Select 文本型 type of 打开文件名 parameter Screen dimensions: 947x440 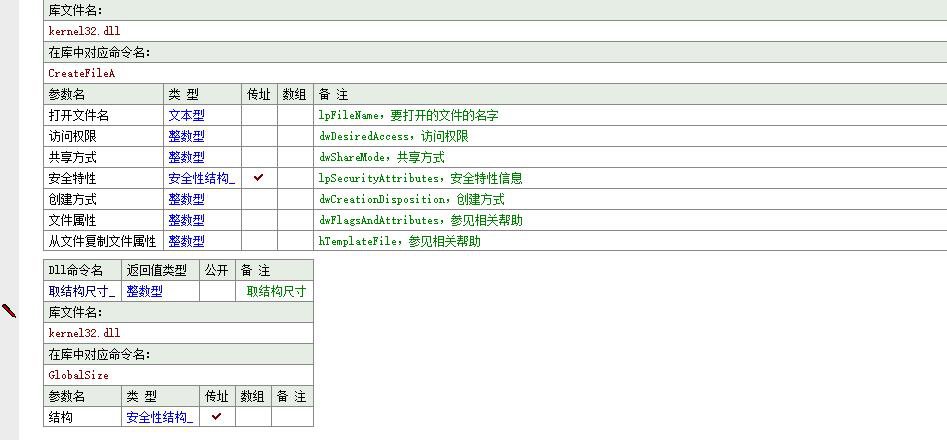pos(186,115)
